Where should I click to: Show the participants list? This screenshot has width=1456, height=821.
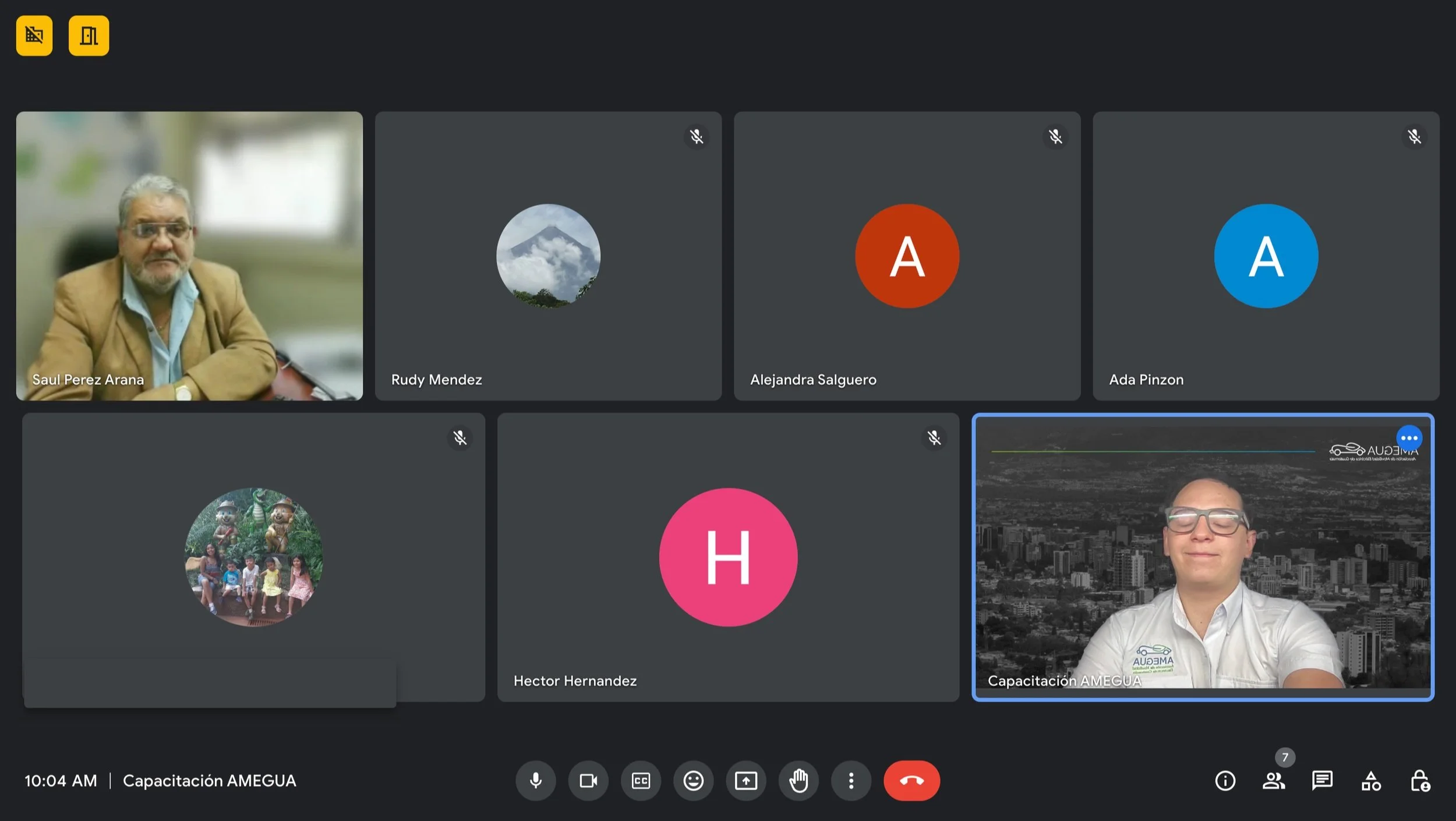coord(1274,781)
